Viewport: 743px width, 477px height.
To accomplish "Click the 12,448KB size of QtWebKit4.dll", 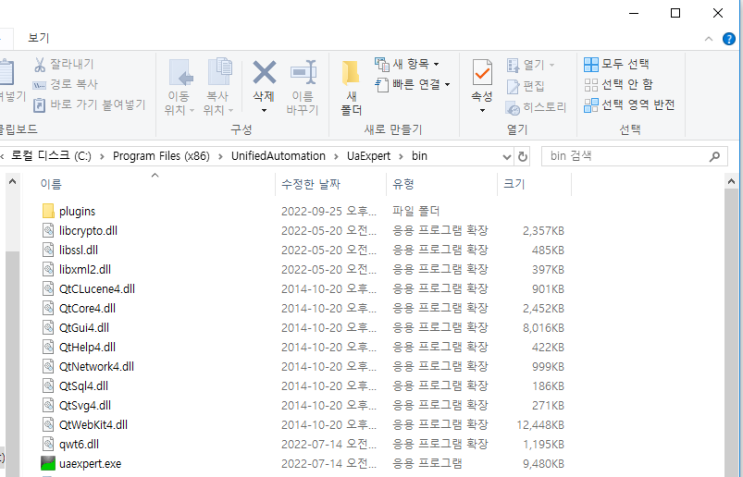I will tap(541, 425).
